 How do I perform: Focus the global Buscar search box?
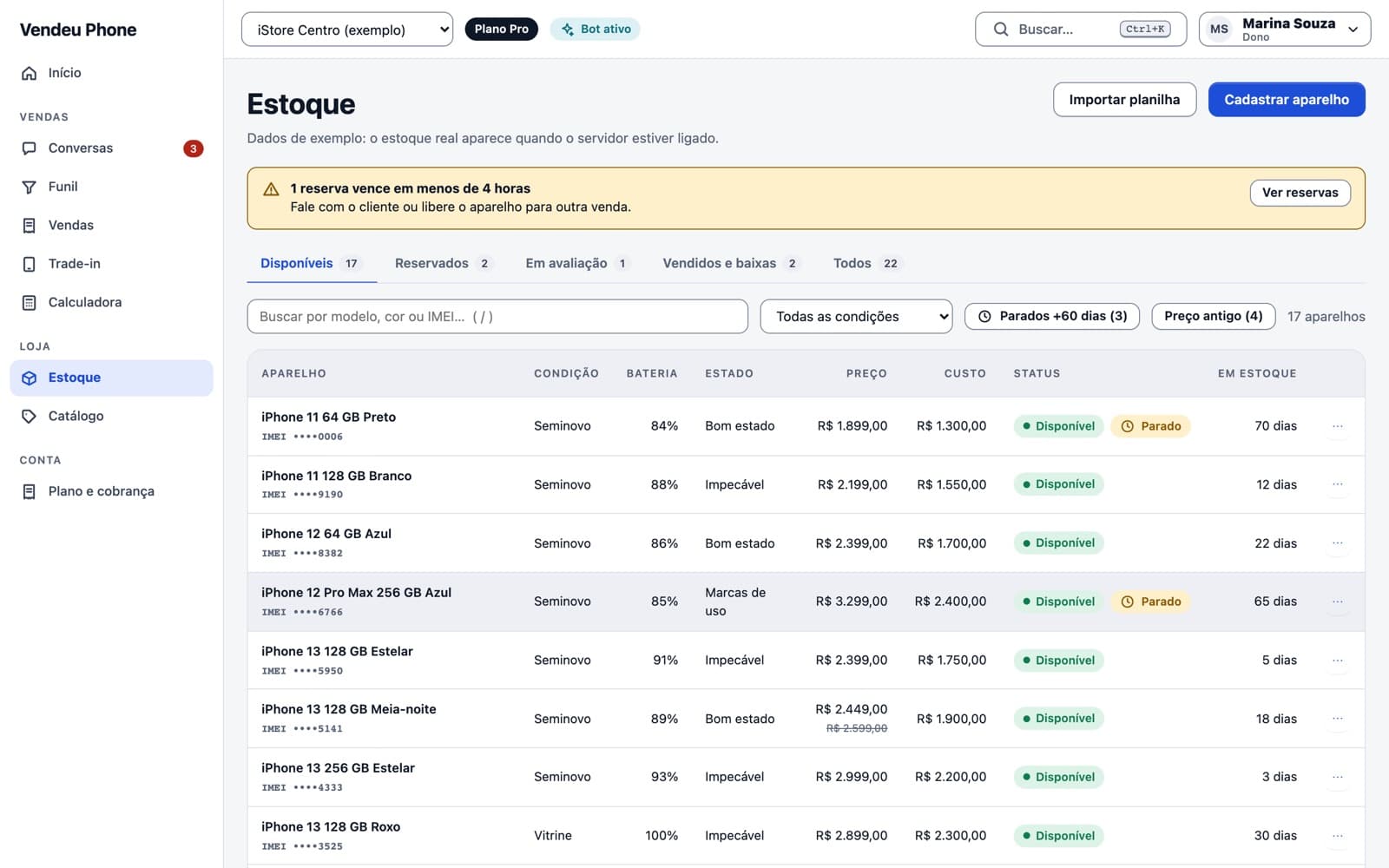coord(1081,30)
